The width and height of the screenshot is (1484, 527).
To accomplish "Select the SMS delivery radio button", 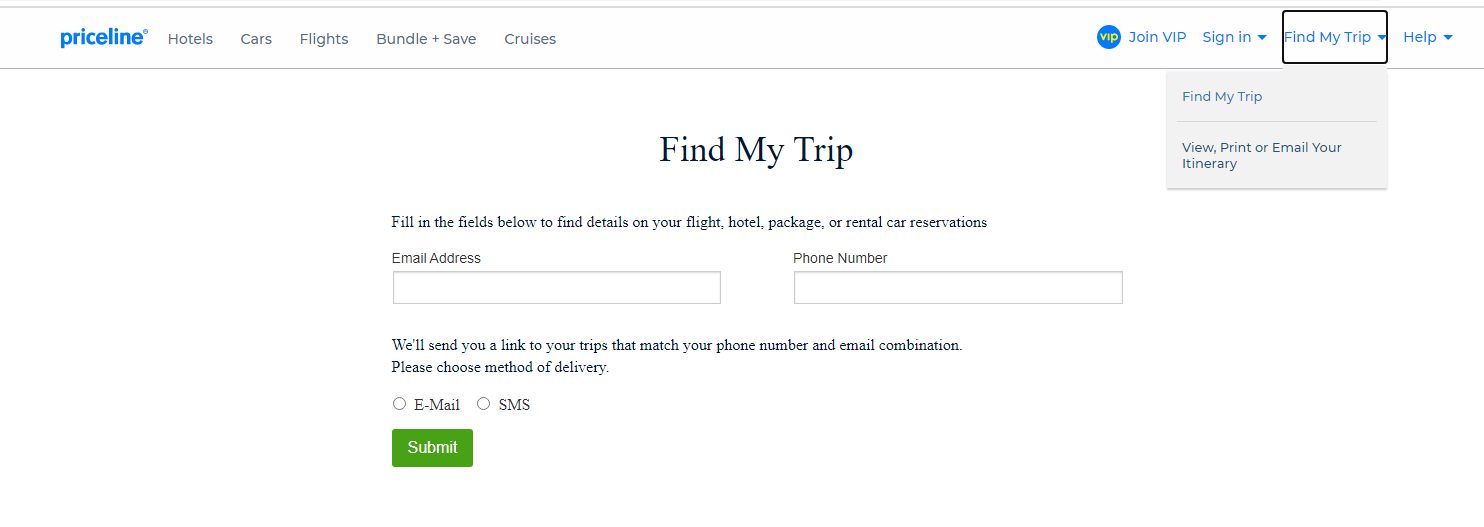I will (x=483, y=404).
